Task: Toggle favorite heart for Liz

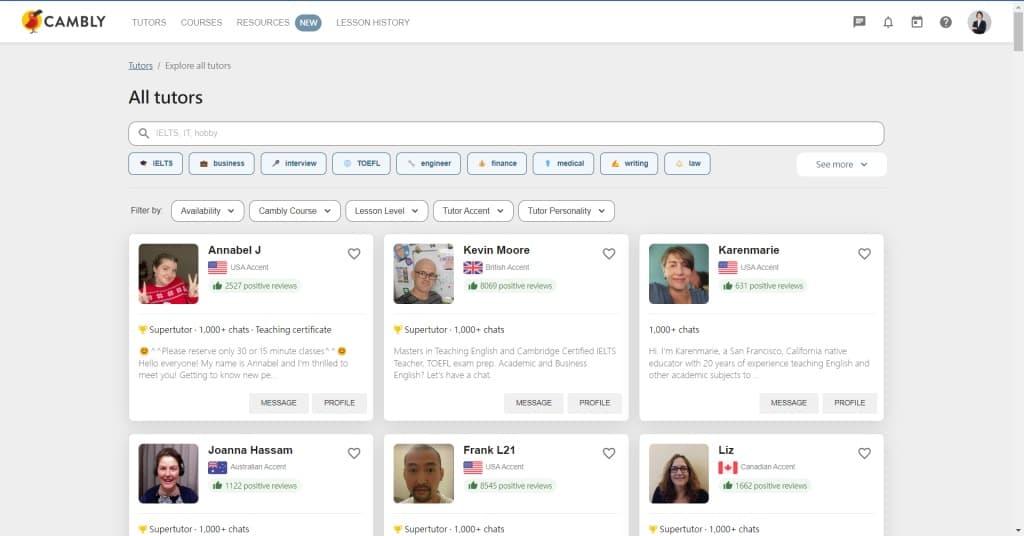Action: click(864, 453)
